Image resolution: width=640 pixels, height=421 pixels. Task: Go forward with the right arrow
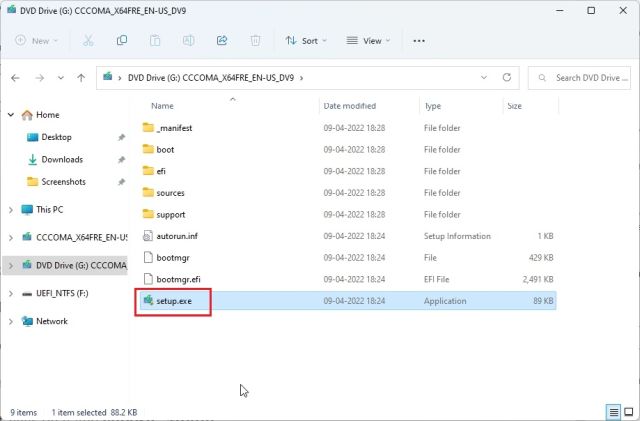pos(40,78)
